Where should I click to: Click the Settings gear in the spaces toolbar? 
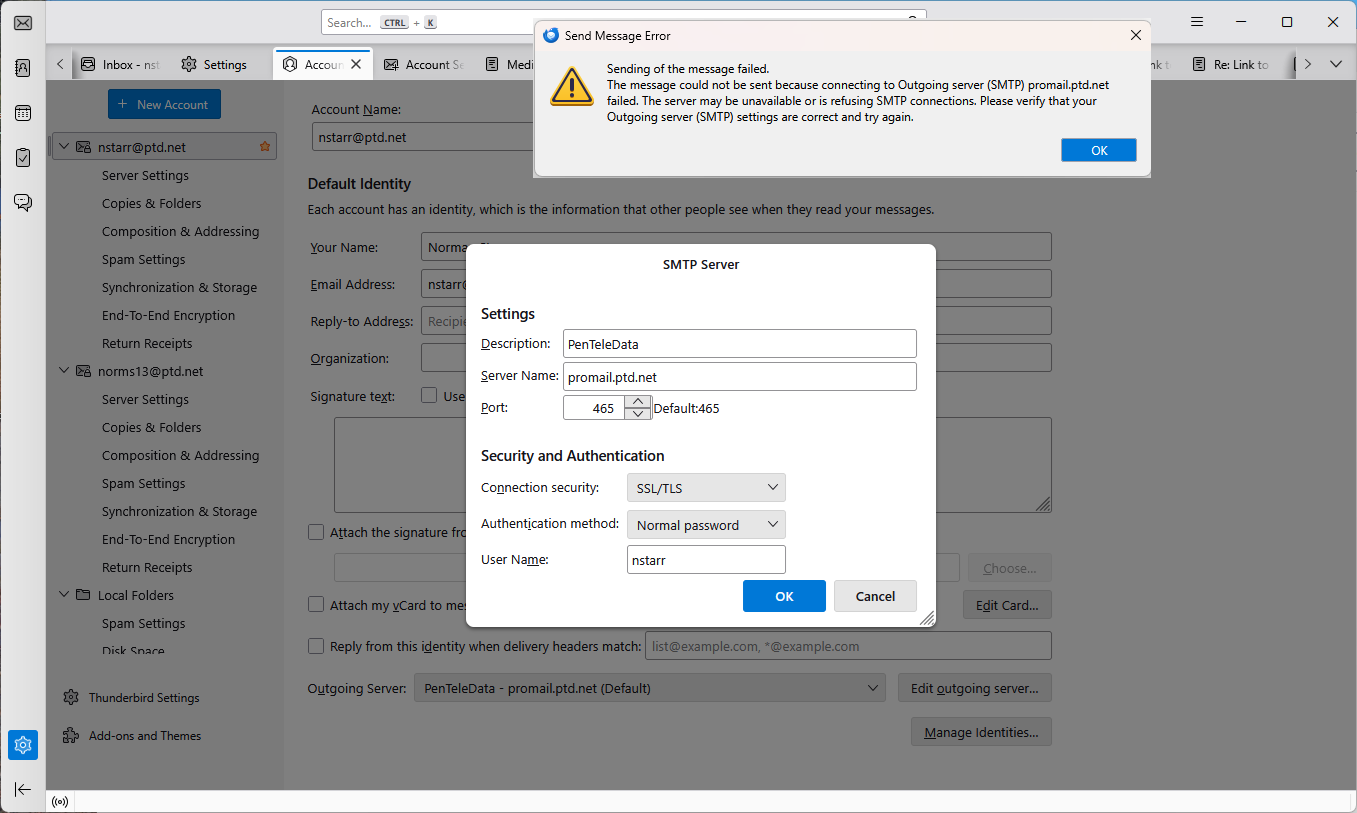pos(23,745)
